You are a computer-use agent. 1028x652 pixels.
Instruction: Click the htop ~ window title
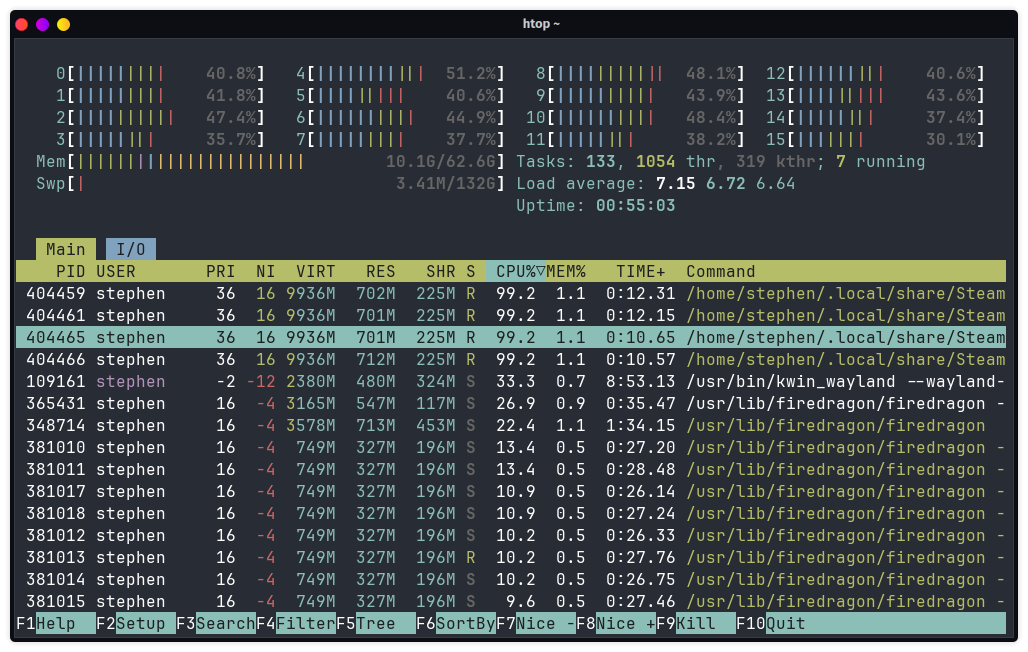[x=541, y=24]
